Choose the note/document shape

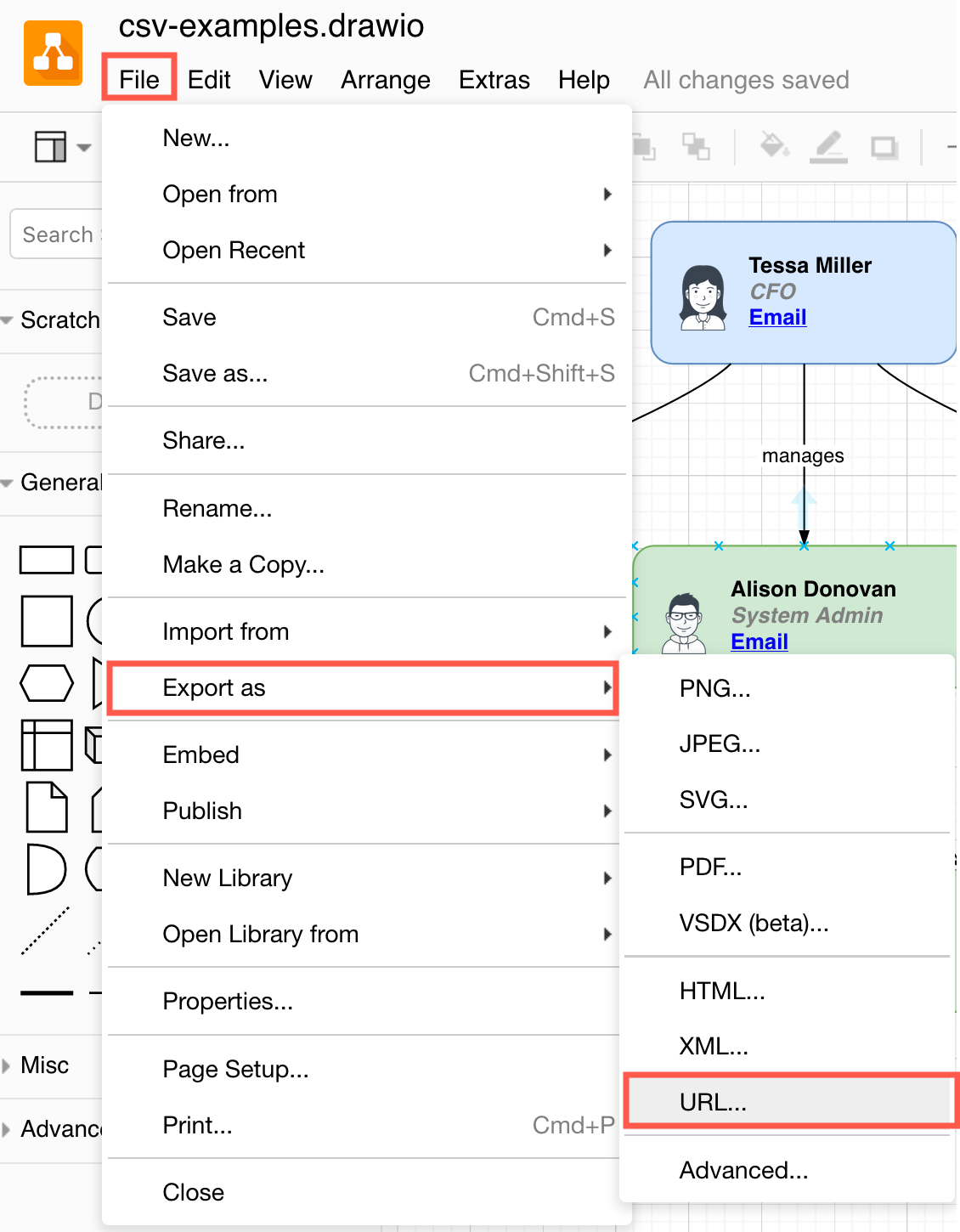click(x=47, y=807)
